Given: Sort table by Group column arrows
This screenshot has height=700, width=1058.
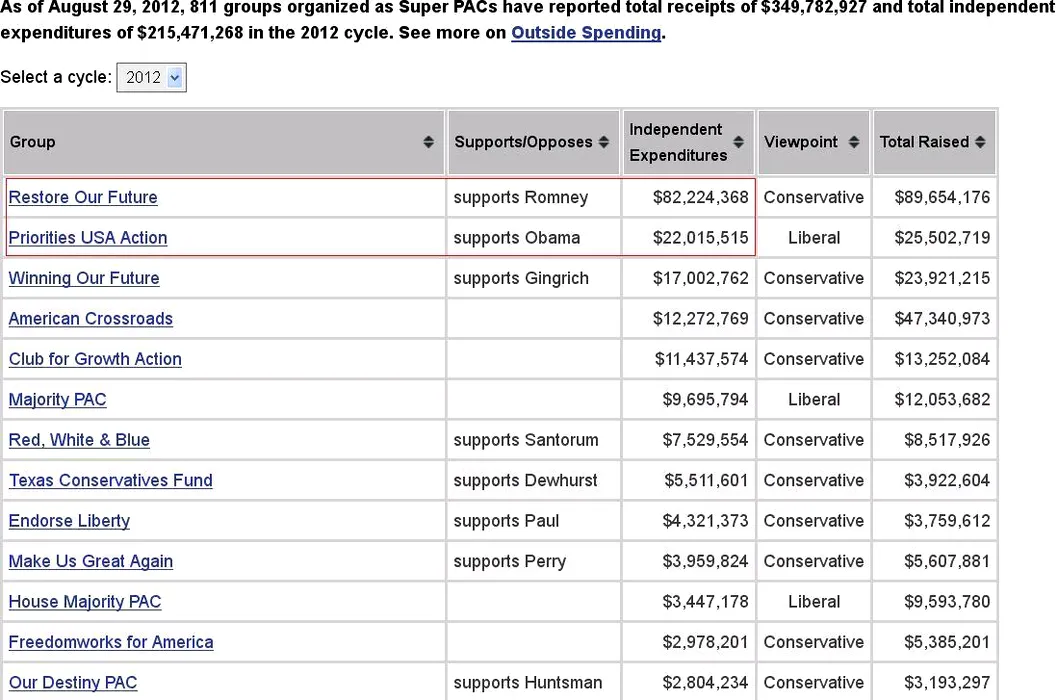Looking at the screenshot, I should pyautogui.click(x=428, y=142).
